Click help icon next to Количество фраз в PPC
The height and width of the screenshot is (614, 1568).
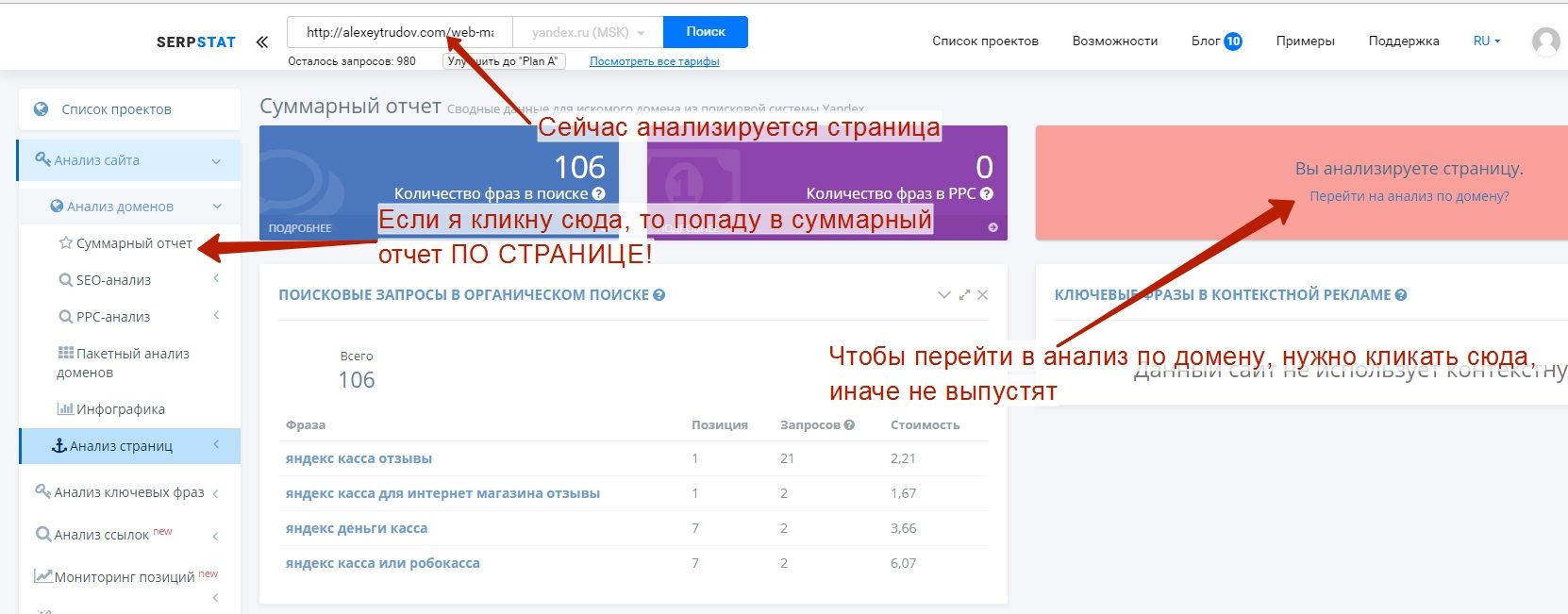click(x=987, y=194)
